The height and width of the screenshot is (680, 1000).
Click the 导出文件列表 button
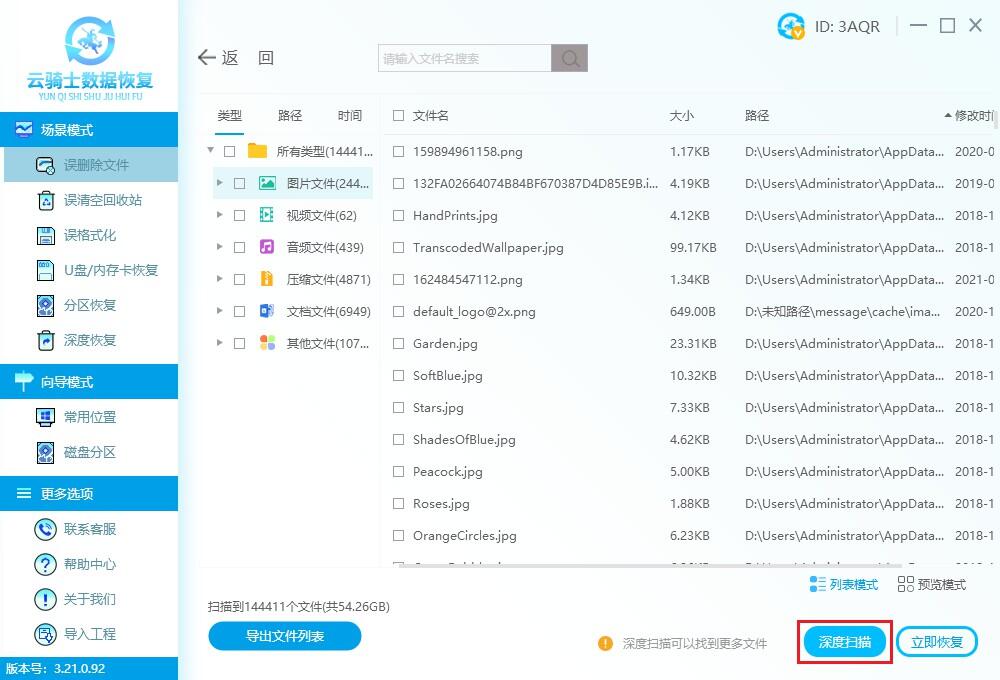click(x=285, y=636)
